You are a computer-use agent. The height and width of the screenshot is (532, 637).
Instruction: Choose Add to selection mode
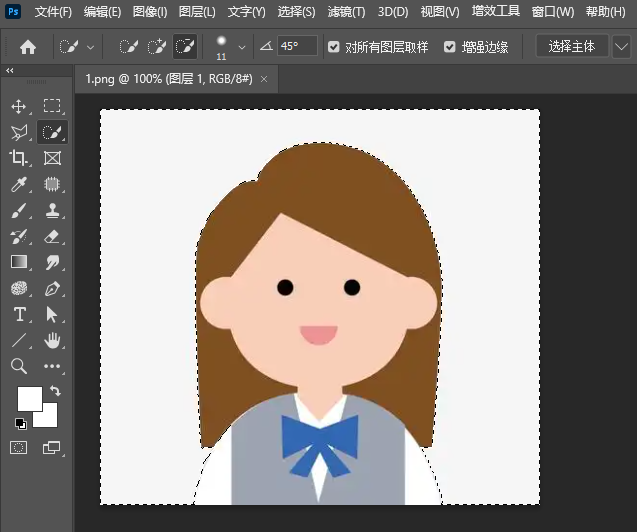click(156, 47)
